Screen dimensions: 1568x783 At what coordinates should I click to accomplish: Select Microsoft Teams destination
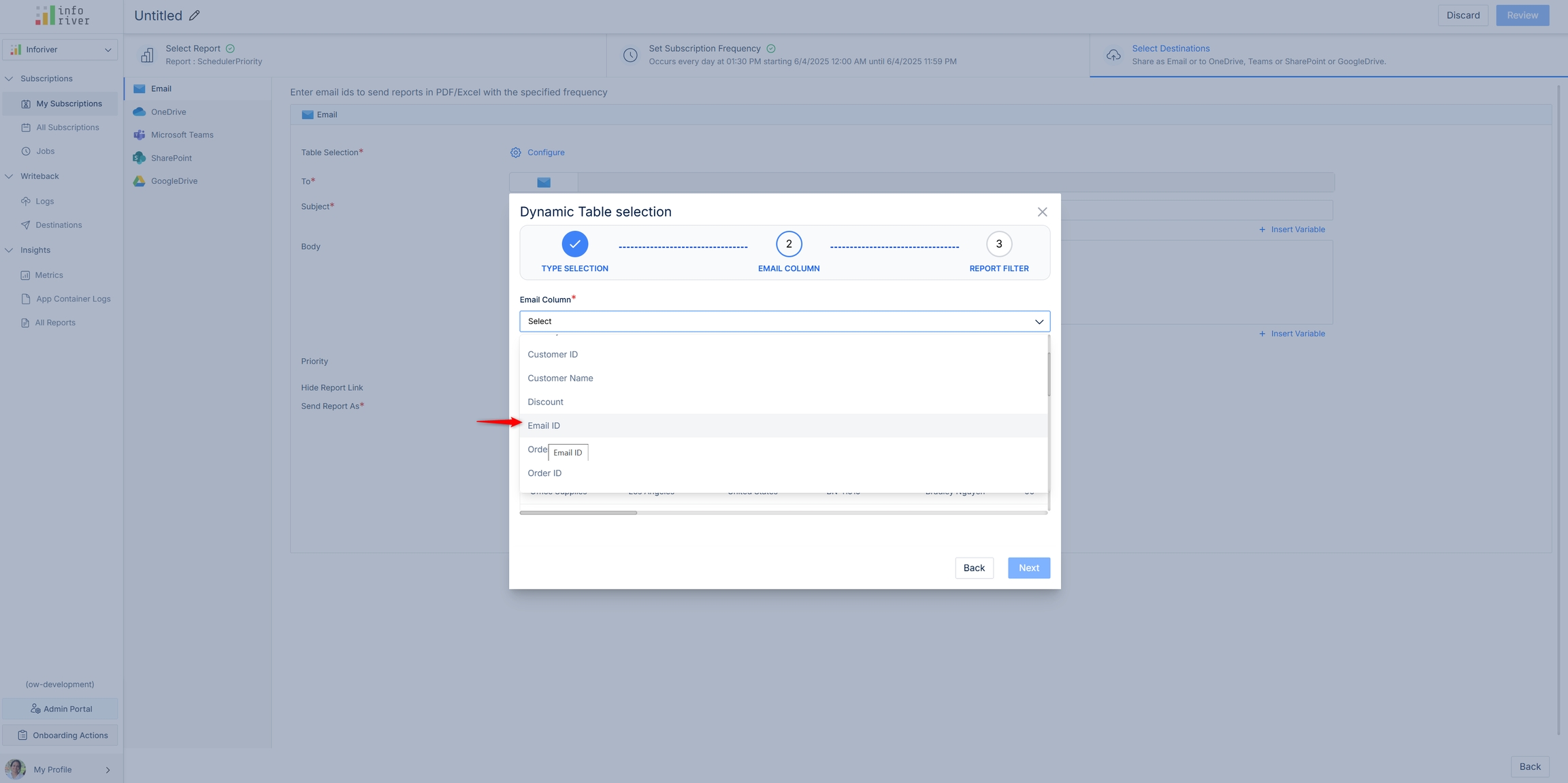182,135
